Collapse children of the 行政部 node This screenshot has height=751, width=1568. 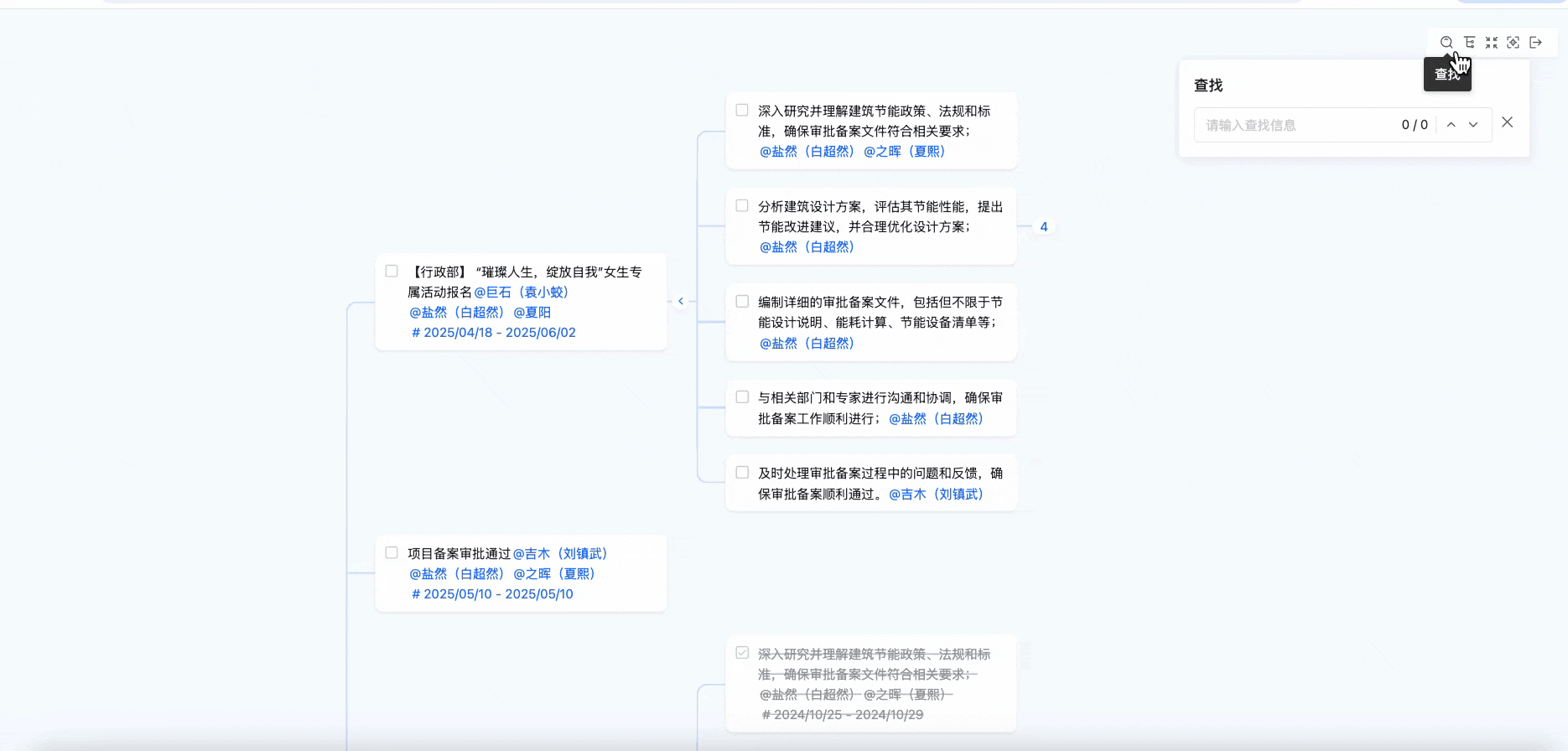click(681, 301)
